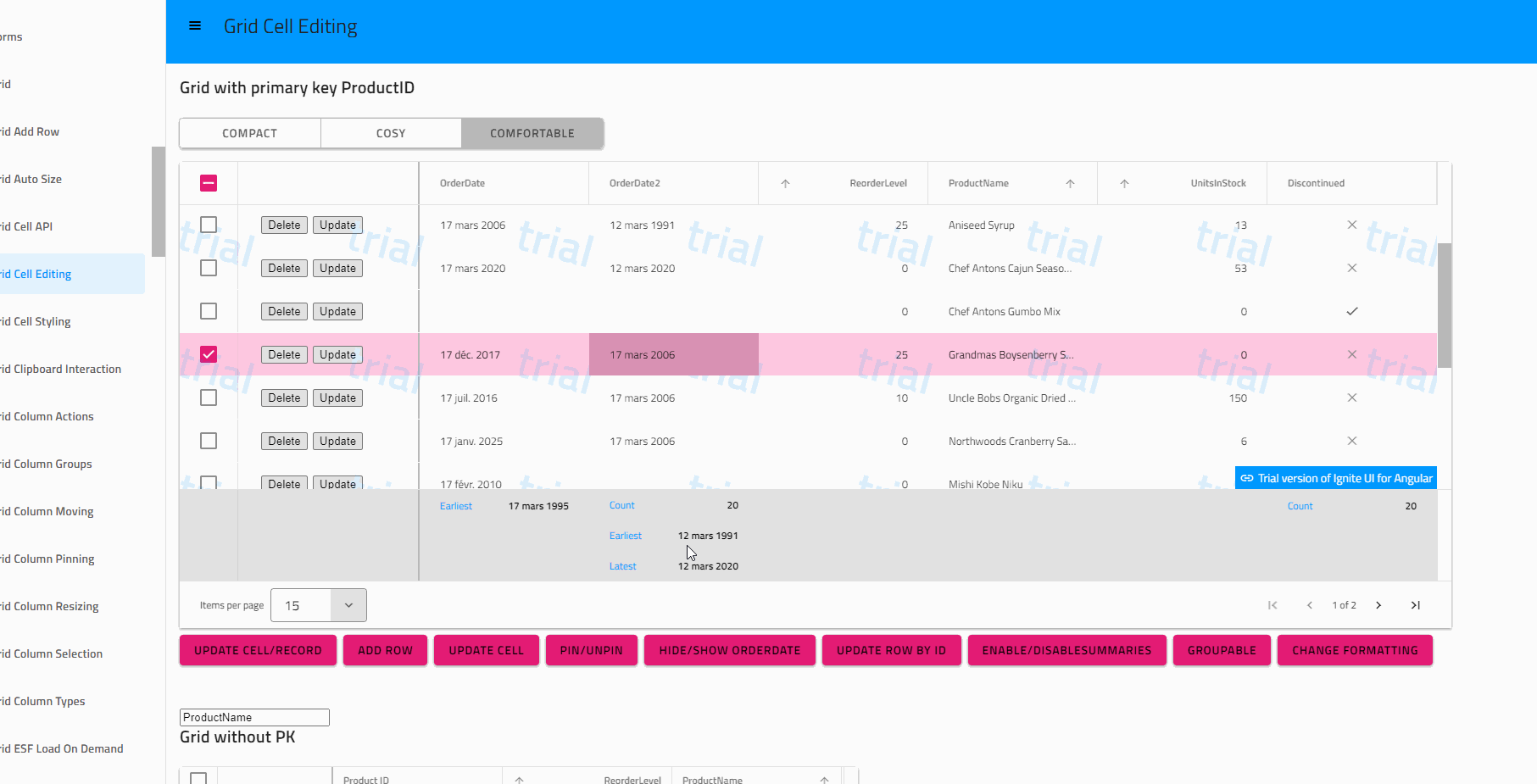Click sort arrow in UnitsInStock column header
This screenshot has height=784, width=1537.
point(1124,183)
